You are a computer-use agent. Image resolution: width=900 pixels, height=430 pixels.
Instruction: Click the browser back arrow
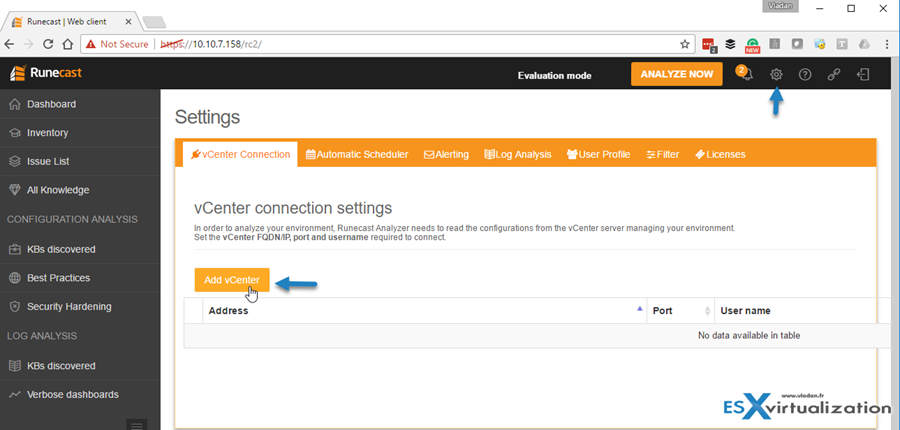click(x=10, y=44)
